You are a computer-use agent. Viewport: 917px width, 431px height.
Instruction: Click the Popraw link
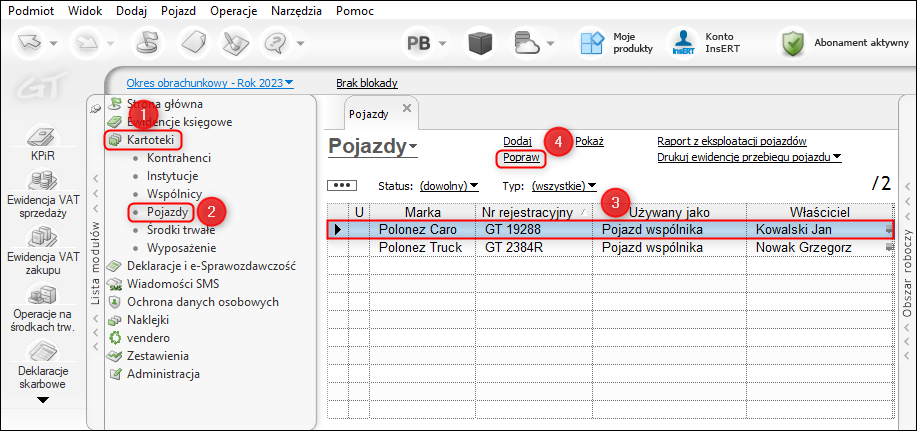521,157
